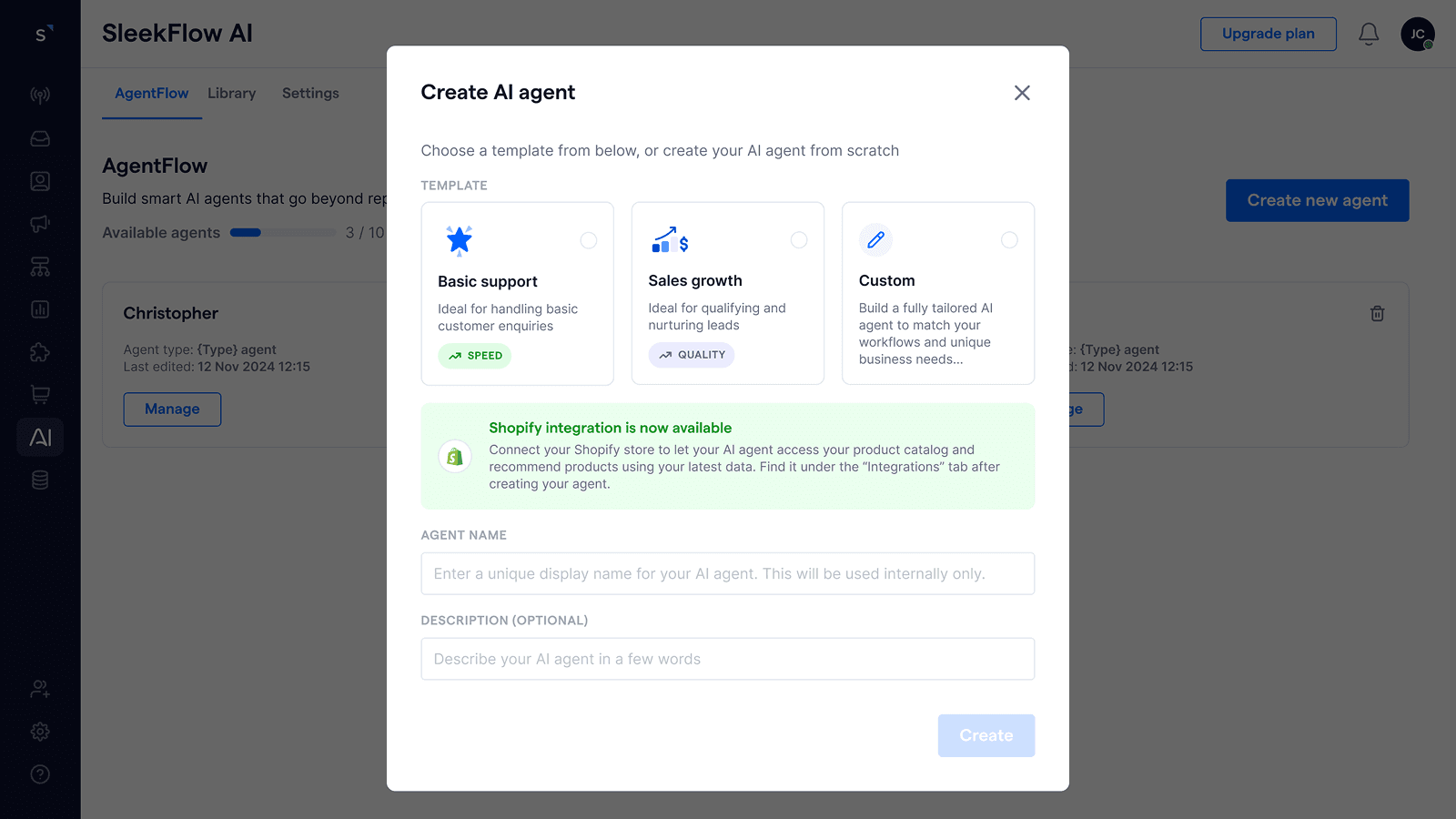Select the Contacts icon in the sidebar
The image size is (1456, 819).
pos(39,180)
